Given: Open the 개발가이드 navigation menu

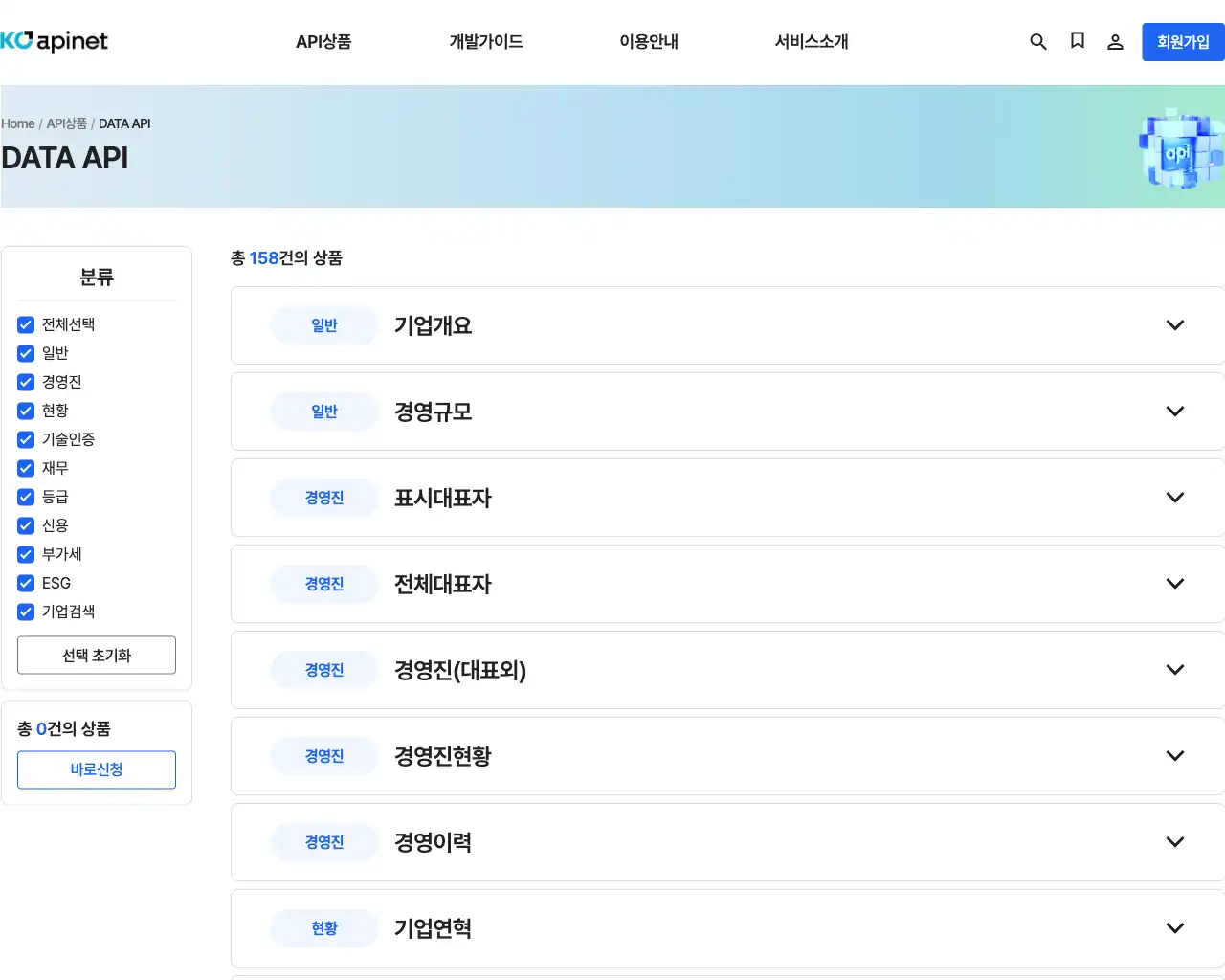Looking at the screenshot, I should coord(485,41).
